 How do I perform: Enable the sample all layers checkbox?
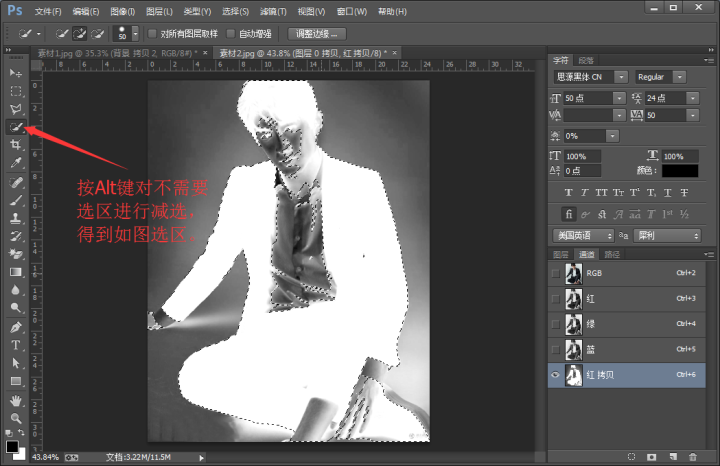[x=152, y=33]
